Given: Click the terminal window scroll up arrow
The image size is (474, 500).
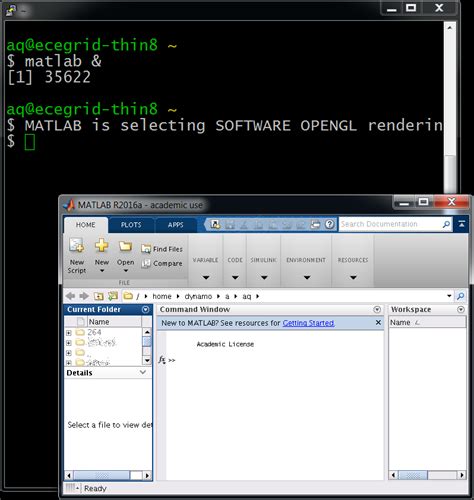Looking at the screenshot, I should pyautogui.click(x=449, y=28).
